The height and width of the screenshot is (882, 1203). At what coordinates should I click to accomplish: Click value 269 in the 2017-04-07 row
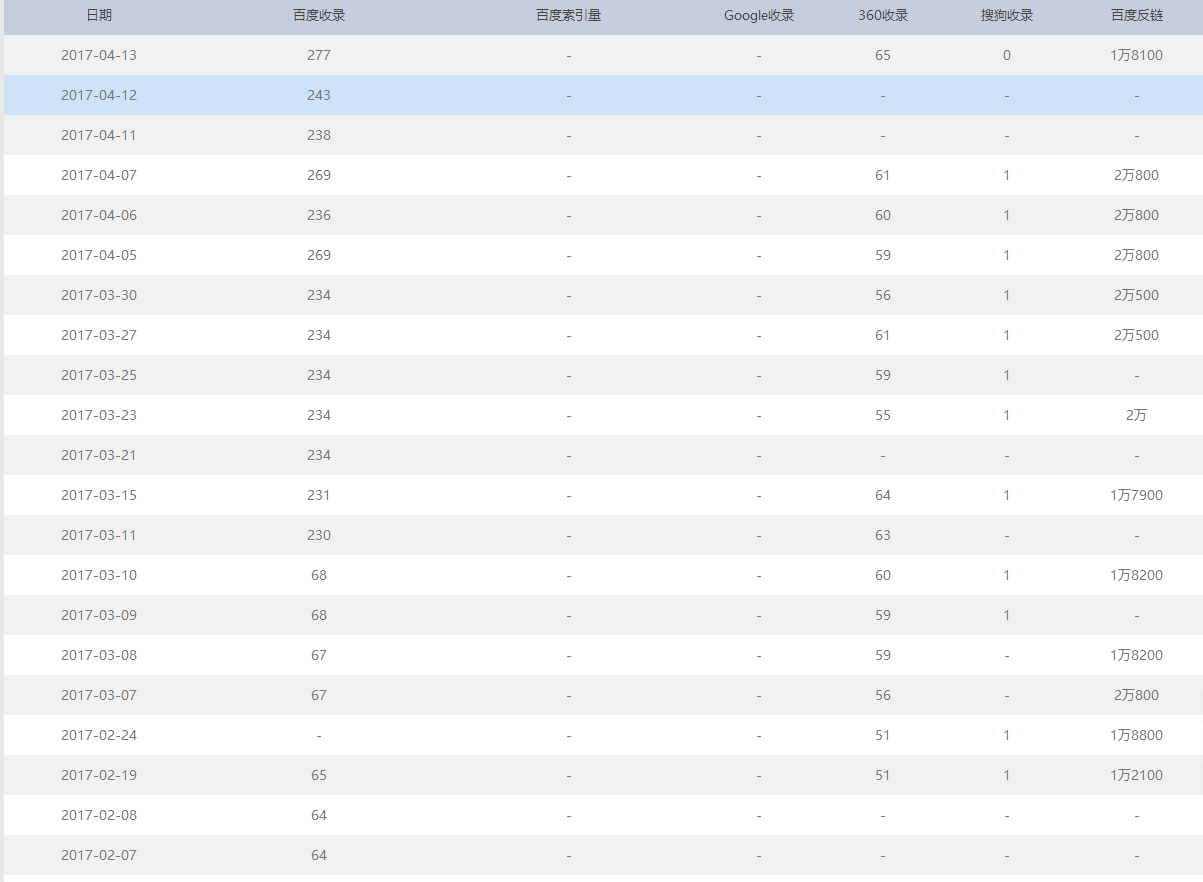point(319,175)
